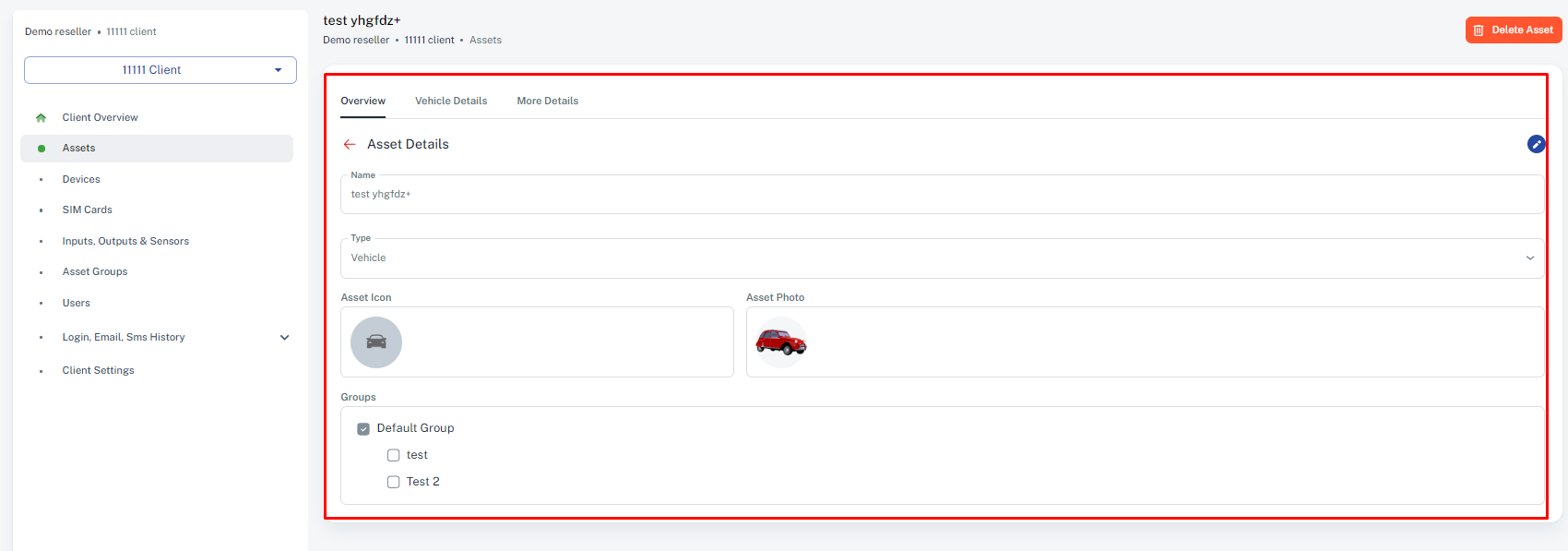Click 11111 client in page breadcrumb
Screen dimensions: 1568x551
click(x=429, y=40)
